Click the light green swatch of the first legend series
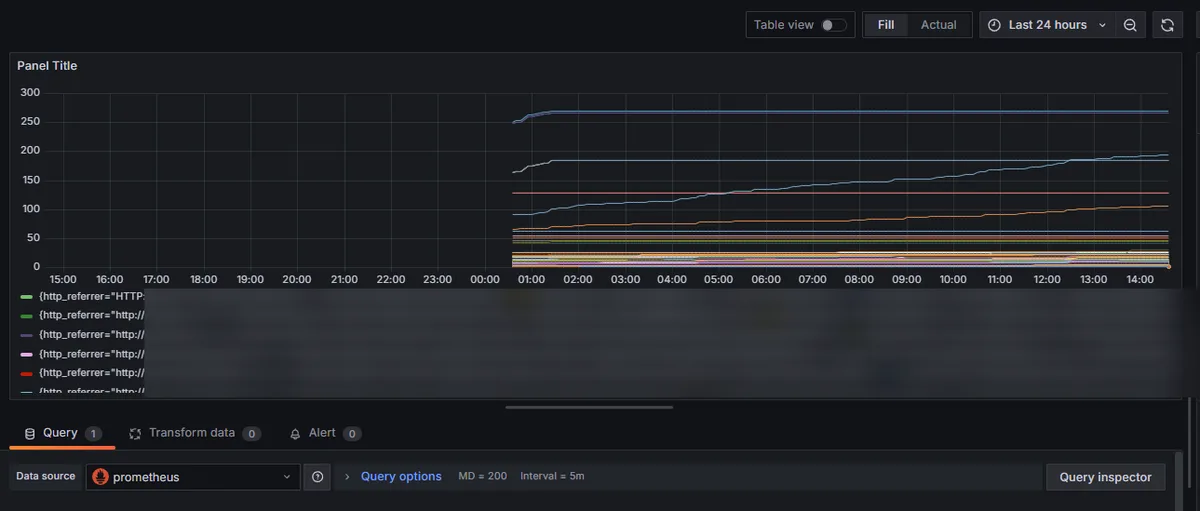 (26, 297)
